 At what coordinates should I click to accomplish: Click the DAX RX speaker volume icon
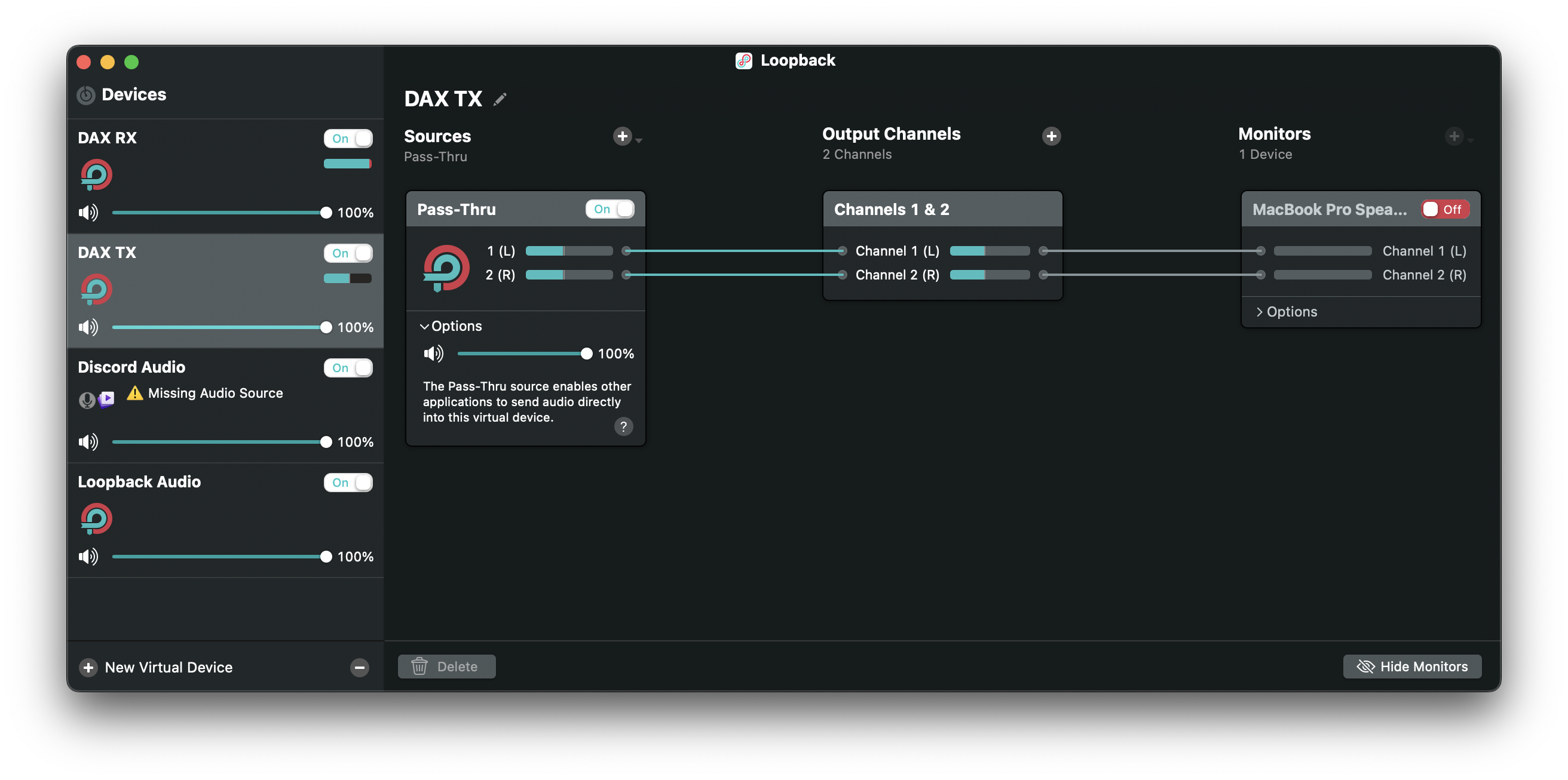pos(88,213)
